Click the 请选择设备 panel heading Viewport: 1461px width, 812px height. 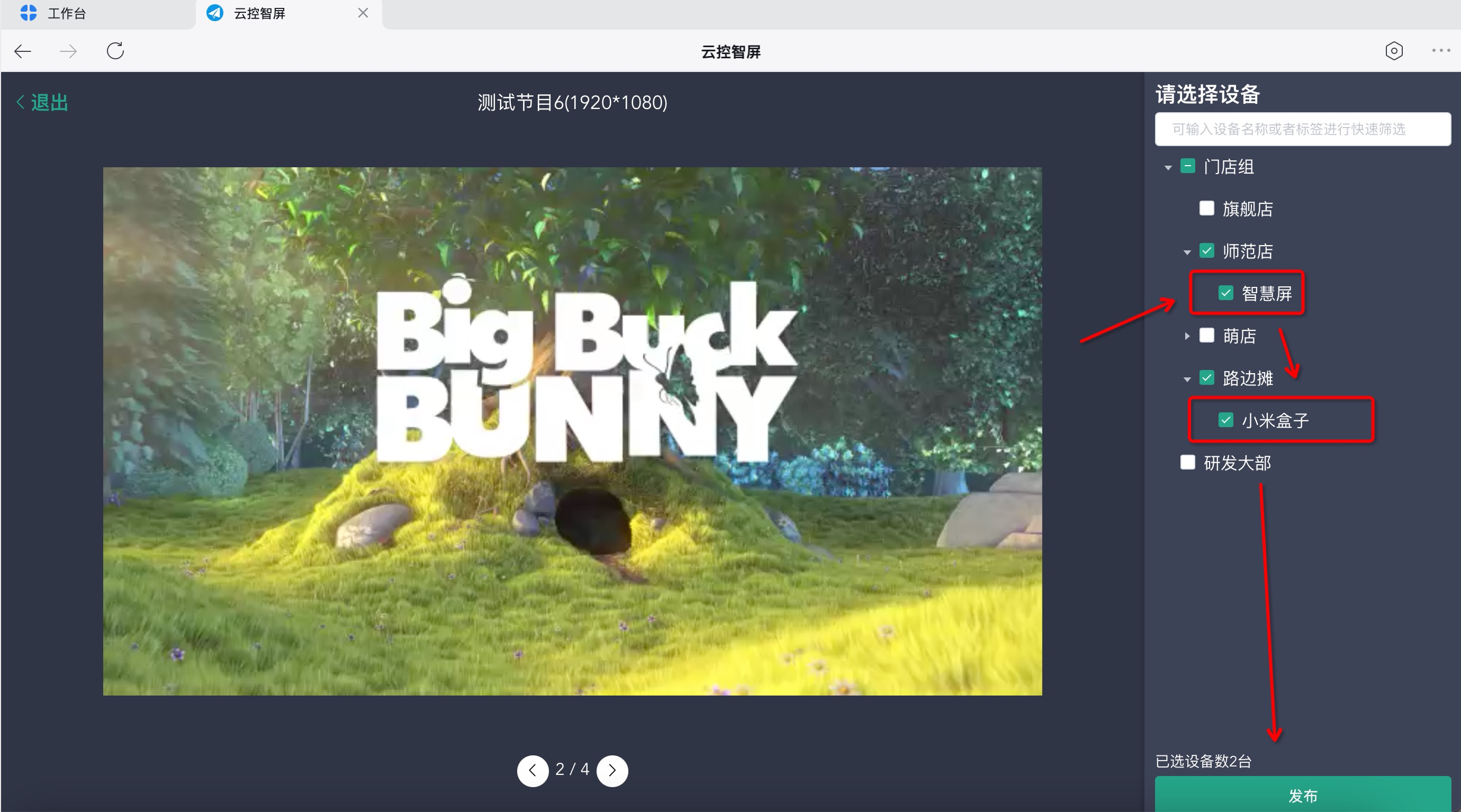coord(1207,94)
